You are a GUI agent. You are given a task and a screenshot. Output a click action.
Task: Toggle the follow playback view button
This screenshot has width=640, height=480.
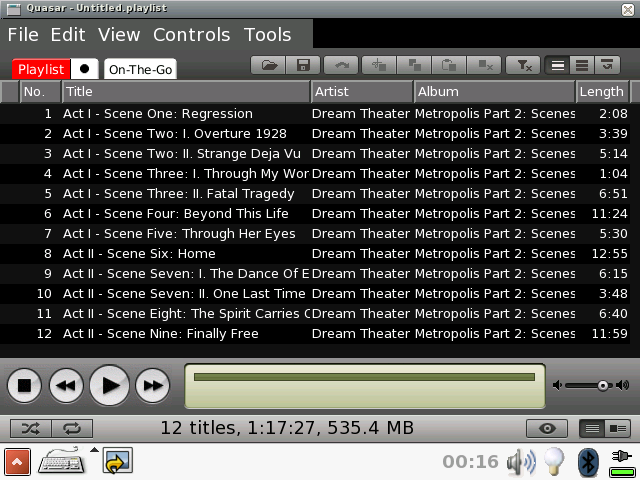607,65
